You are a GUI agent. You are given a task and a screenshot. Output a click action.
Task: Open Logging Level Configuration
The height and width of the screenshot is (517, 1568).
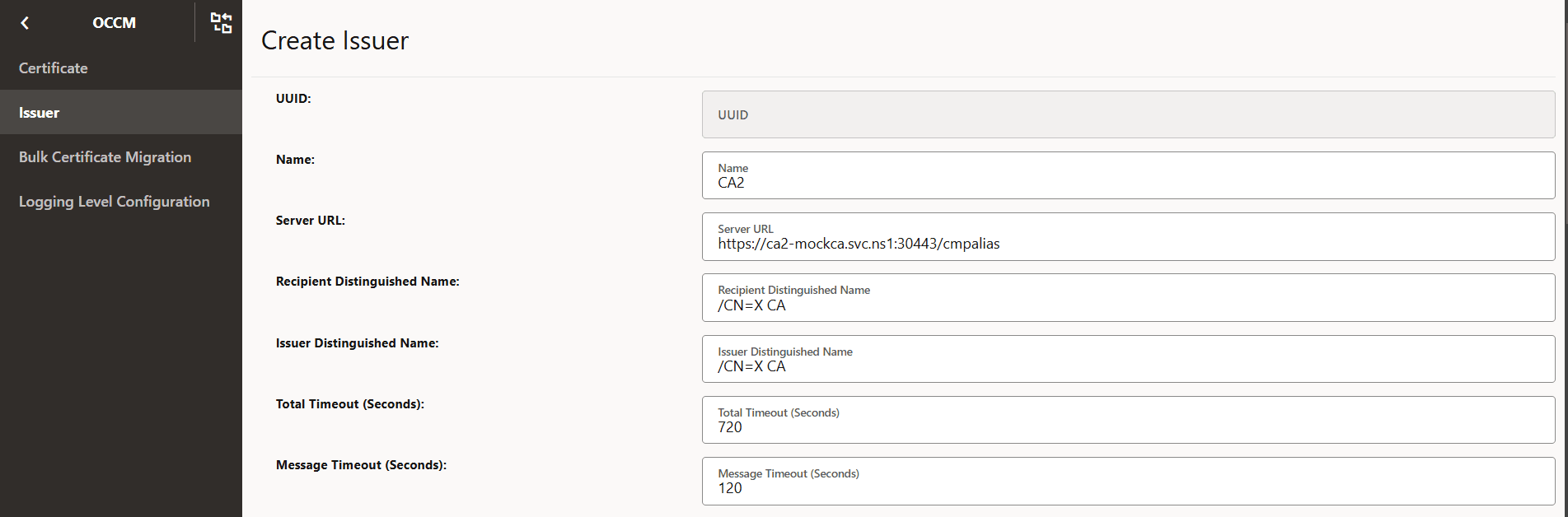(x=114, y=201)
